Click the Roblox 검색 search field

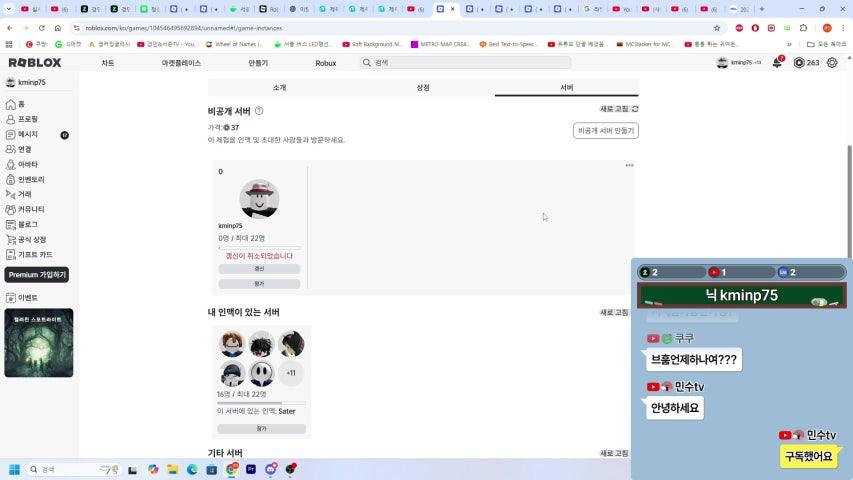pyautogui.click(x=465, y=63)
